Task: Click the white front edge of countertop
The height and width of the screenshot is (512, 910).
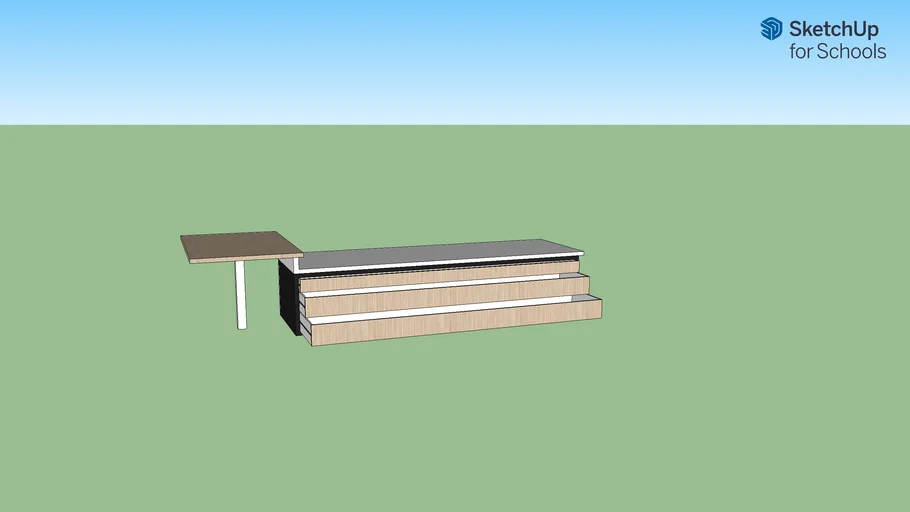Action: (x=440, y=265)
